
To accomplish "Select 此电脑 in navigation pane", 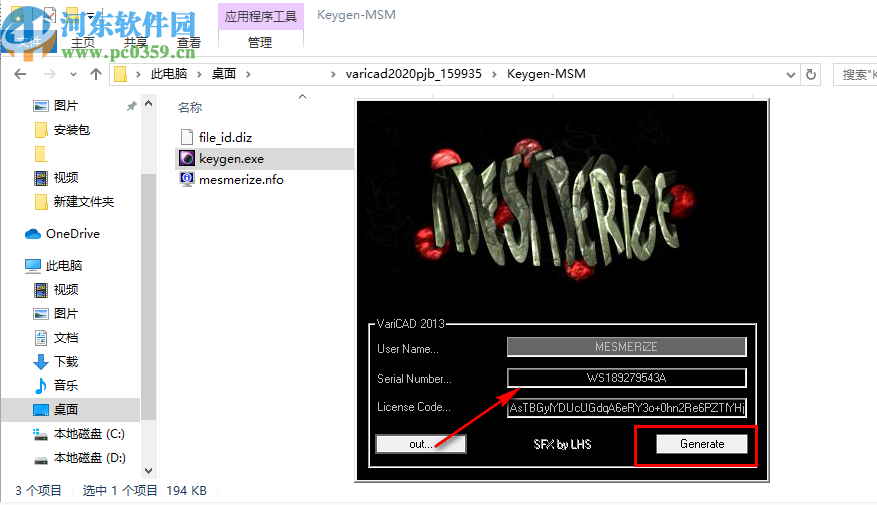I will (x=64, y=266).
